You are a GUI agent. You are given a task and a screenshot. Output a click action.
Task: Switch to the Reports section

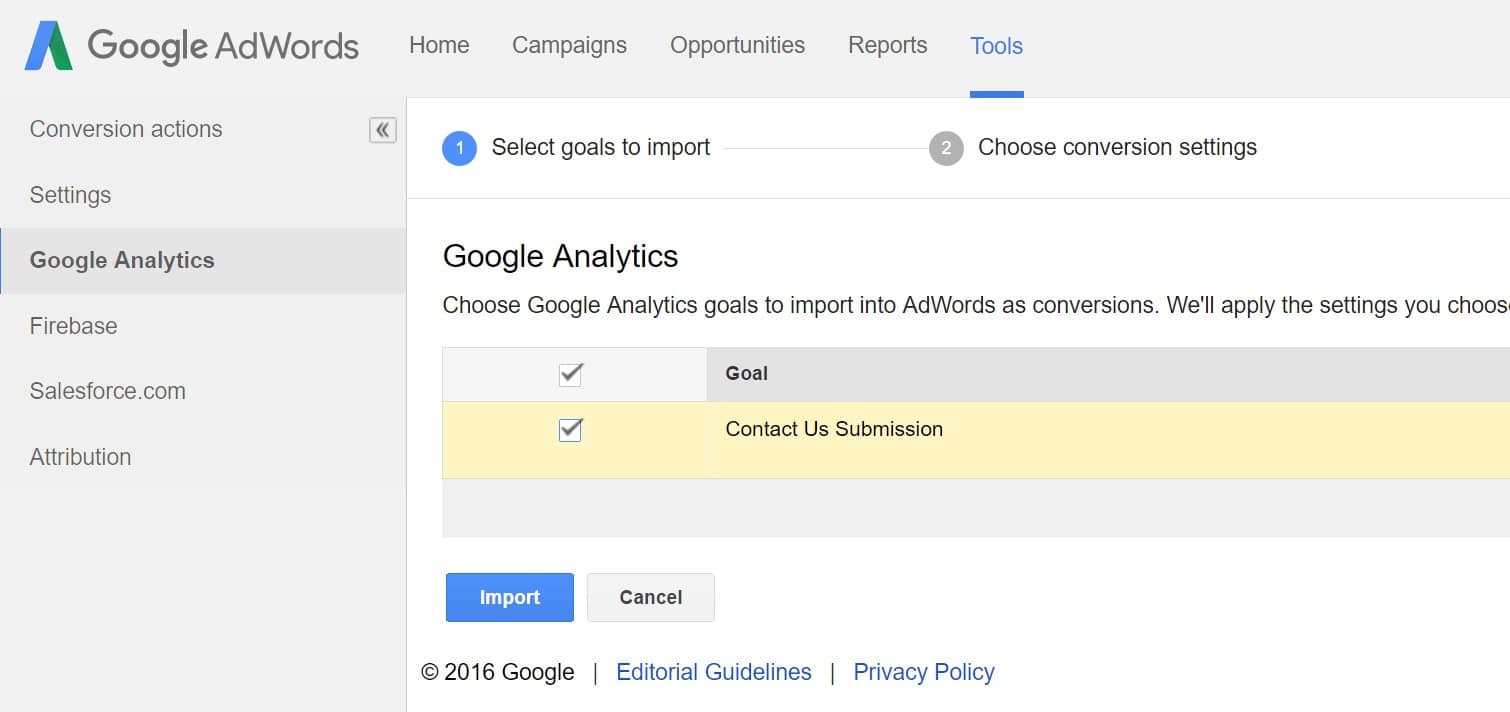point(887,45)
